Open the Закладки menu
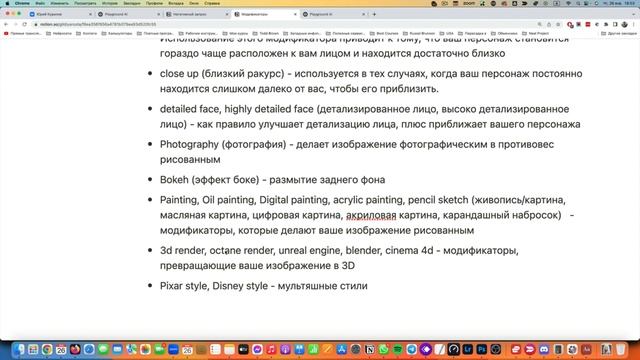640x360 pixels. click(x=132, y=3)
